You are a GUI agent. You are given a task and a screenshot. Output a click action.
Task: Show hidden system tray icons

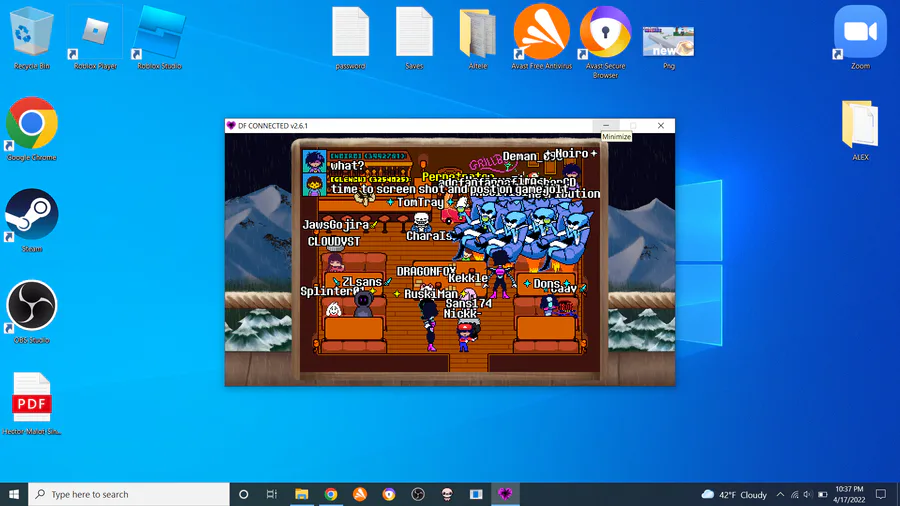780,495
